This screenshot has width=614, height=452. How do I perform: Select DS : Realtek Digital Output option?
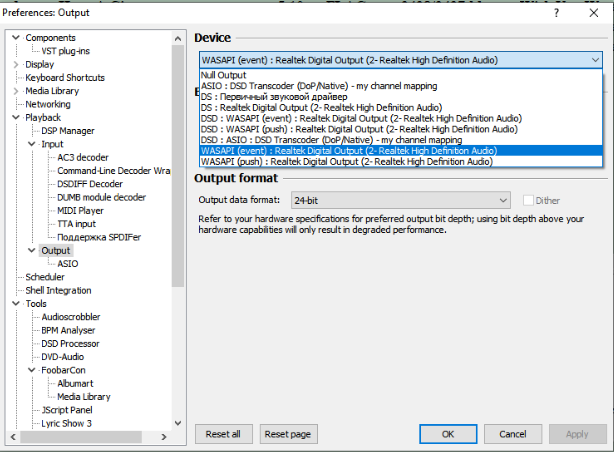[x=401, y=108]
